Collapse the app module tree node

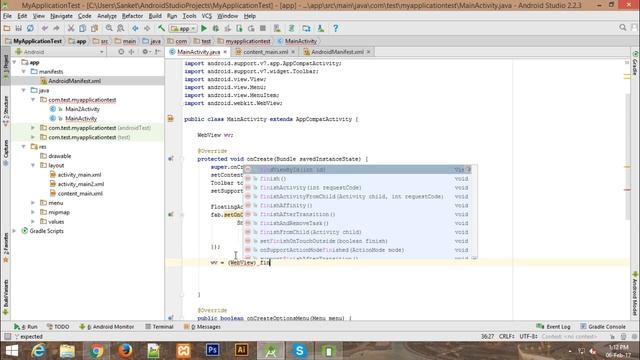coord(15,62)
